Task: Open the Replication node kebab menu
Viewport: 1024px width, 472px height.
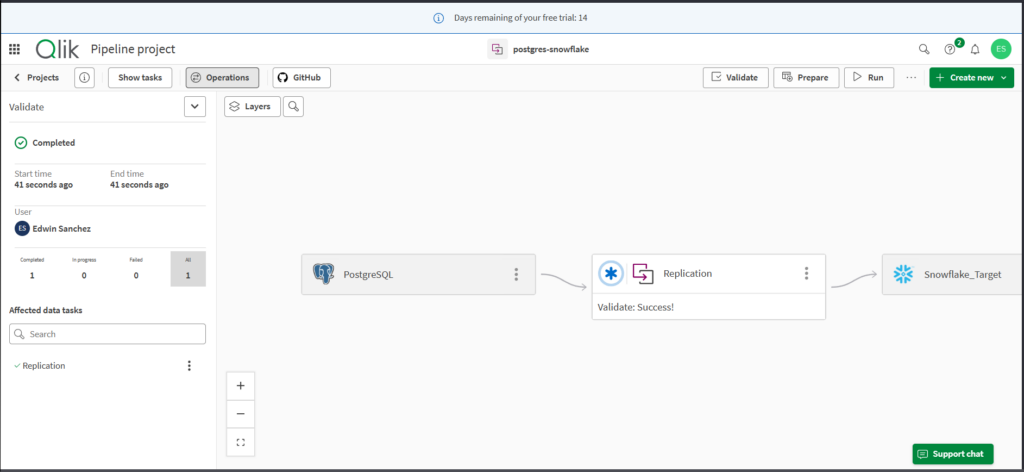Action: pyautogui.click(x=807, y=274)
